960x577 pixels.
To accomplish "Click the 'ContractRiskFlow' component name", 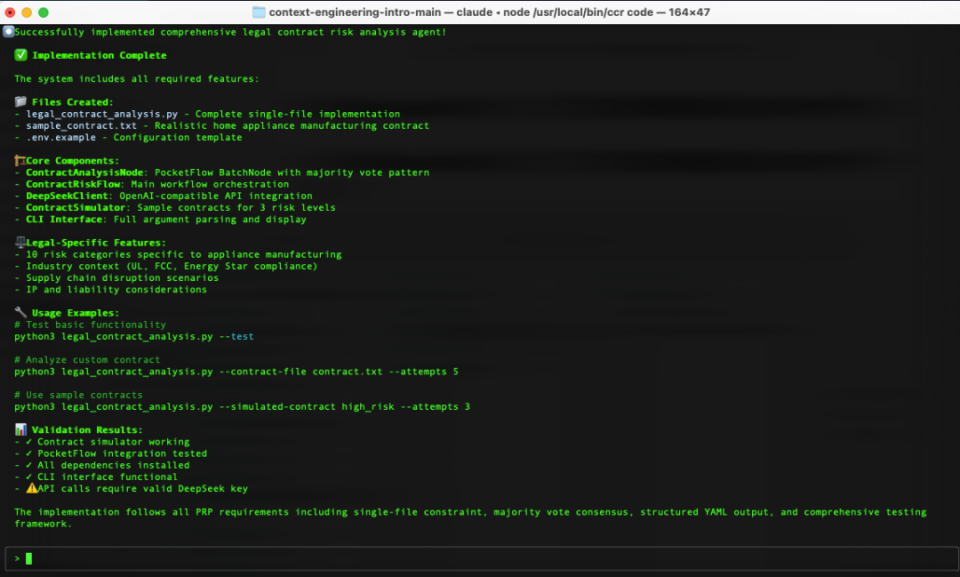I will tap(73, 184).
